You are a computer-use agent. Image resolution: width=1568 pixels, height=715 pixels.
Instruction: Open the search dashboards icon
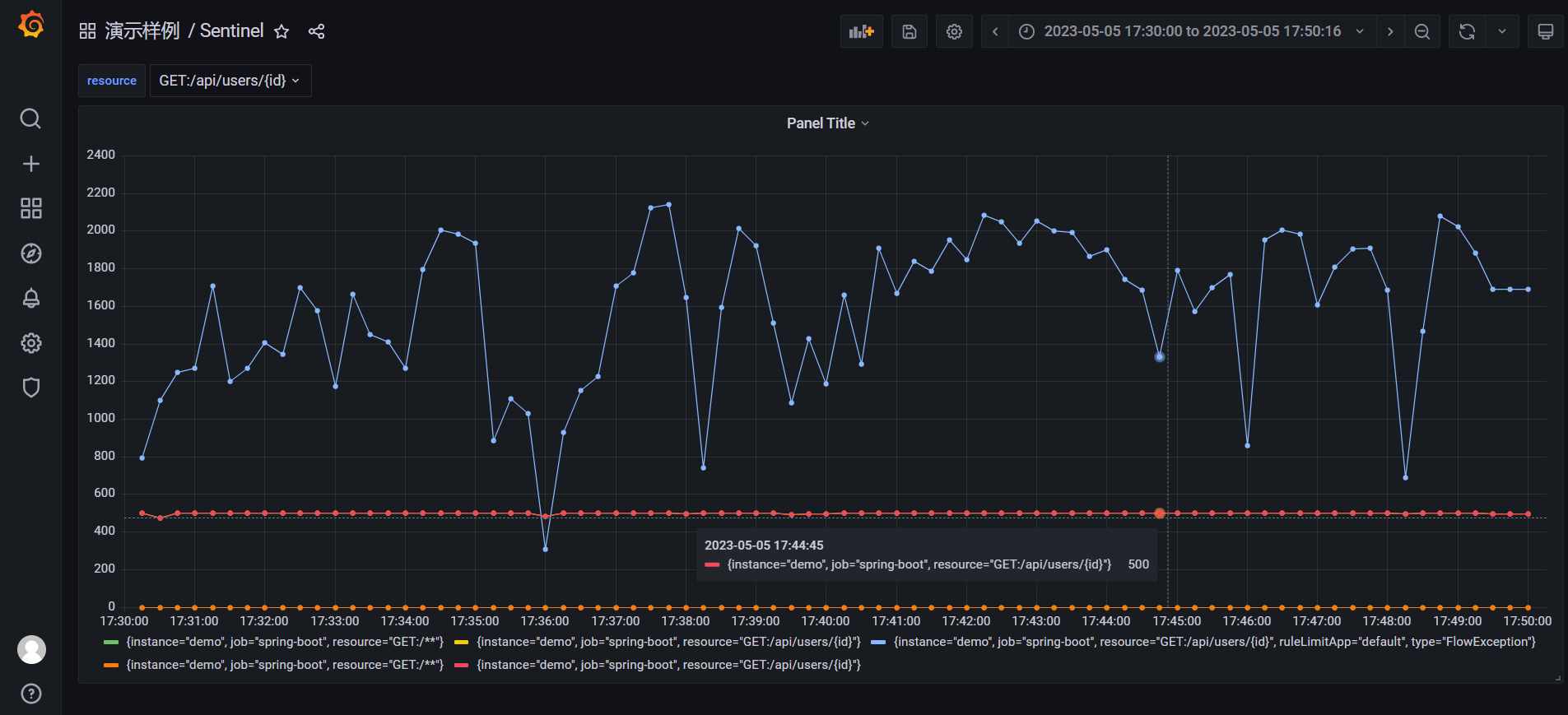pos(30,118)
